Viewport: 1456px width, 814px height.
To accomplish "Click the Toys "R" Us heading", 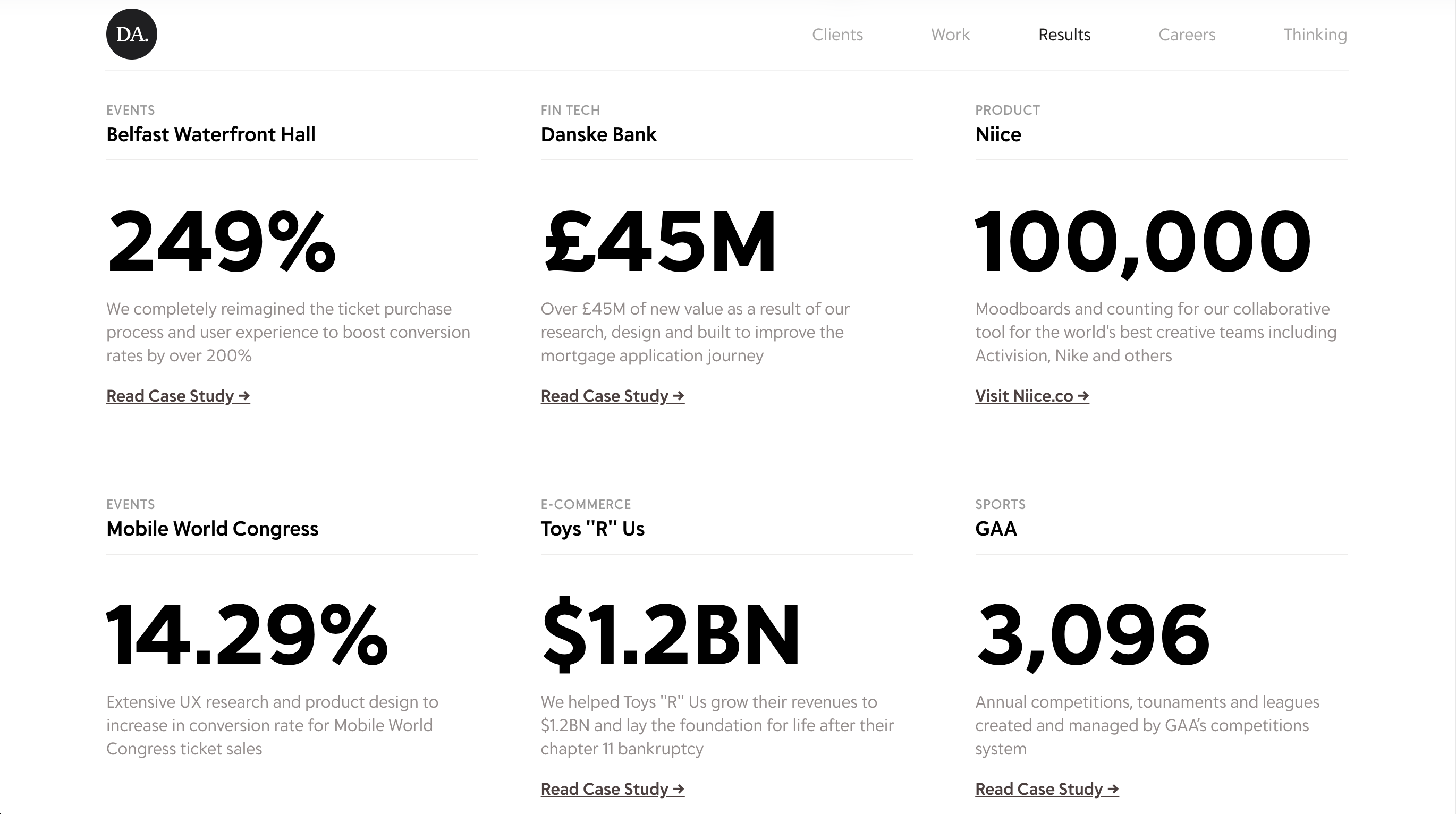I will 592,529.
